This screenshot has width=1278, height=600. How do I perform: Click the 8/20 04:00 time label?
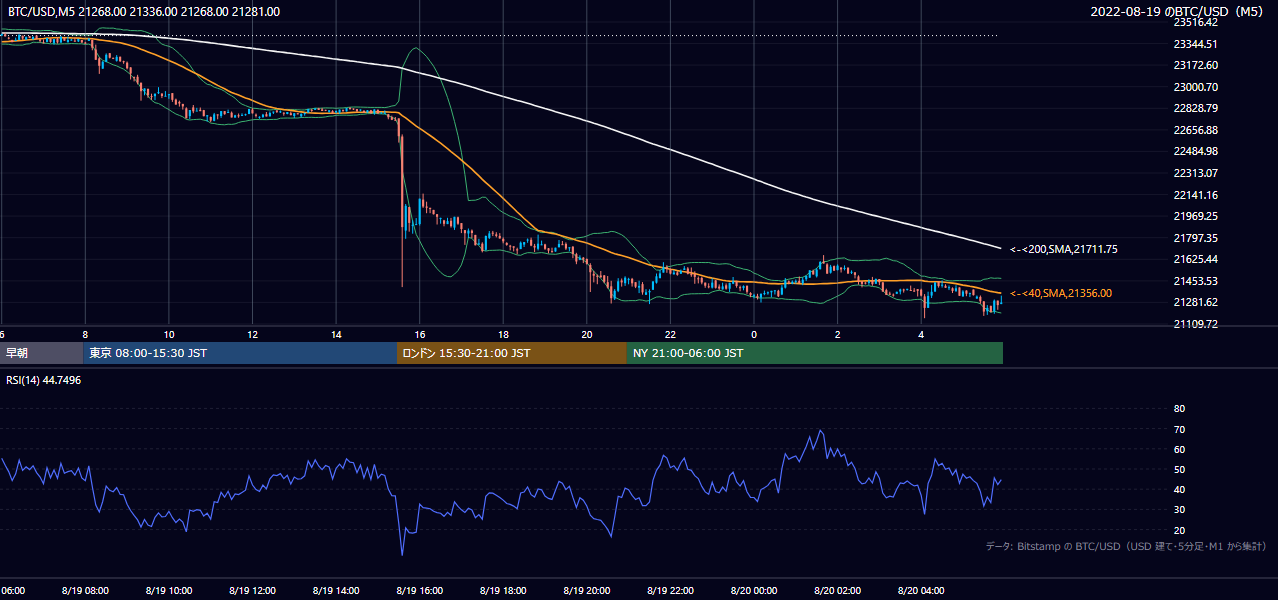920,590
